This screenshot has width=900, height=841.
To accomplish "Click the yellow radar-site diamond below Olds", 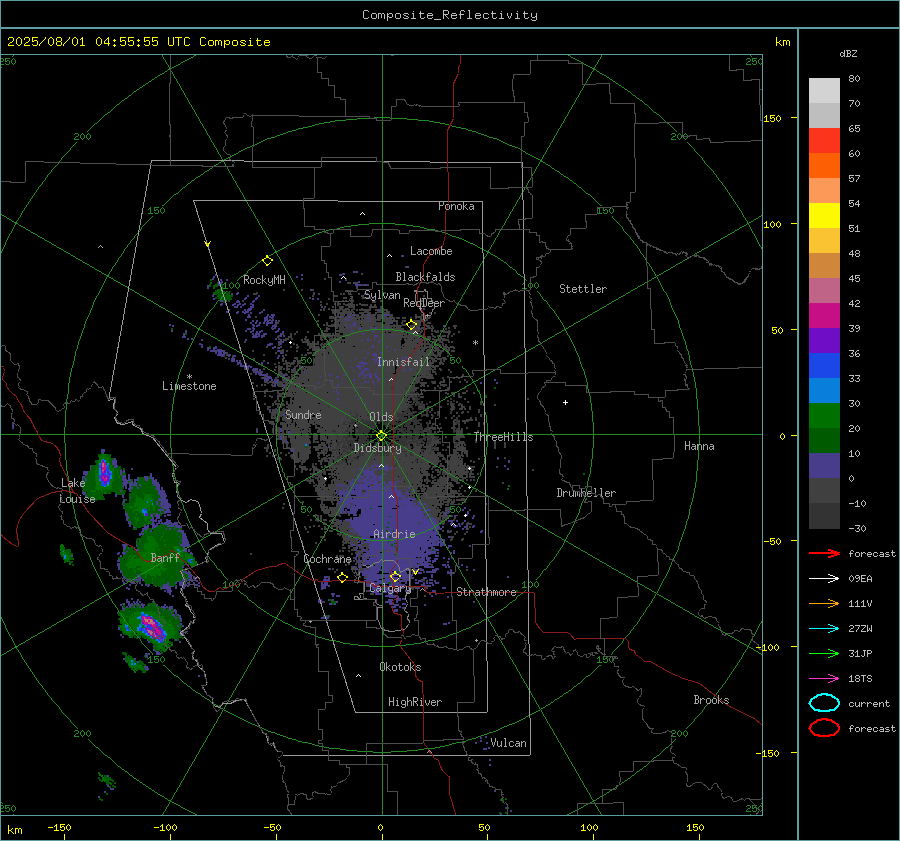I will pyautogui.click(x=381, y=436).
